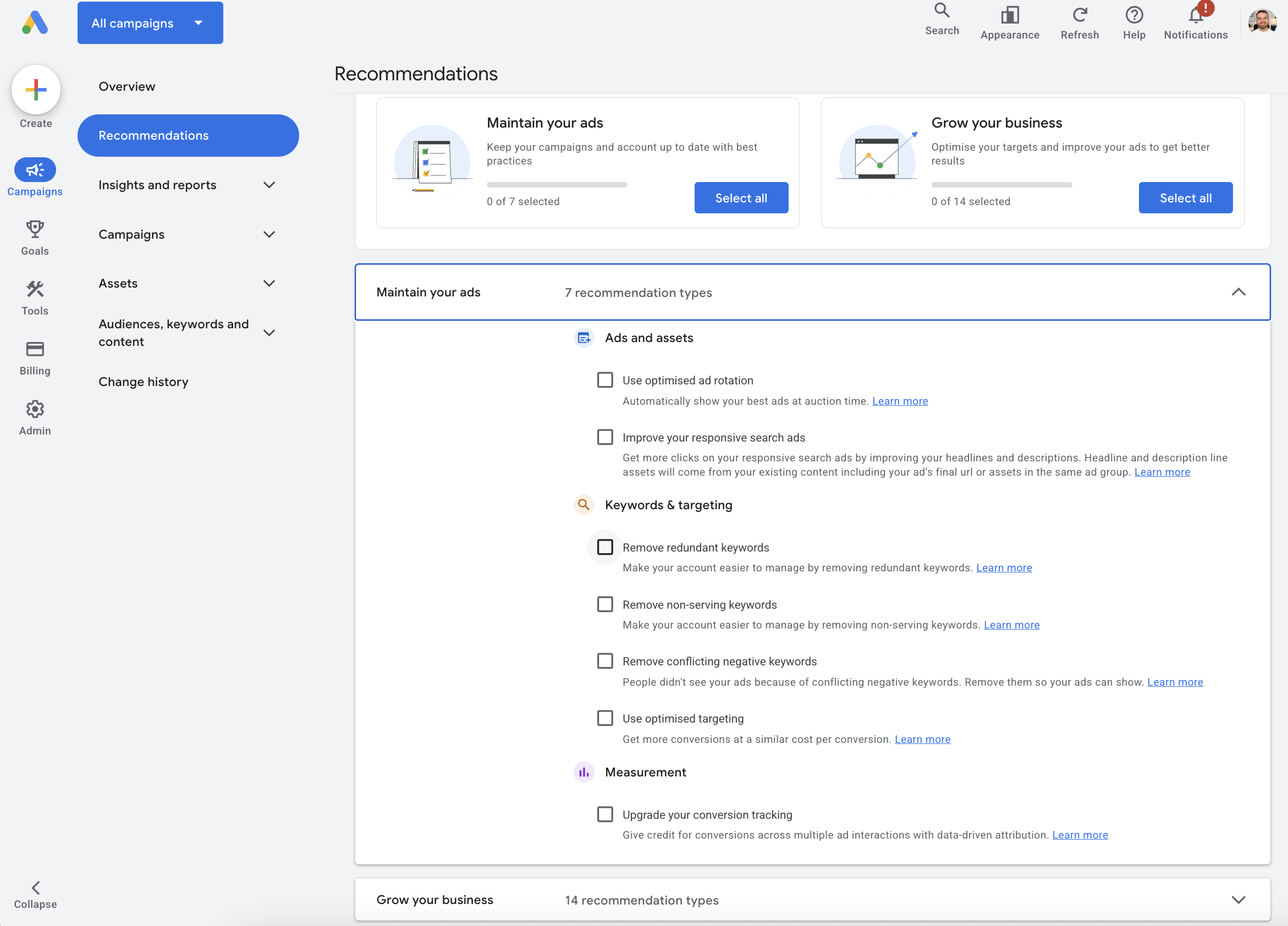The image size is (1288, 926).
Task: Select the Recommendations menu item
Action: tap(188, 136)
